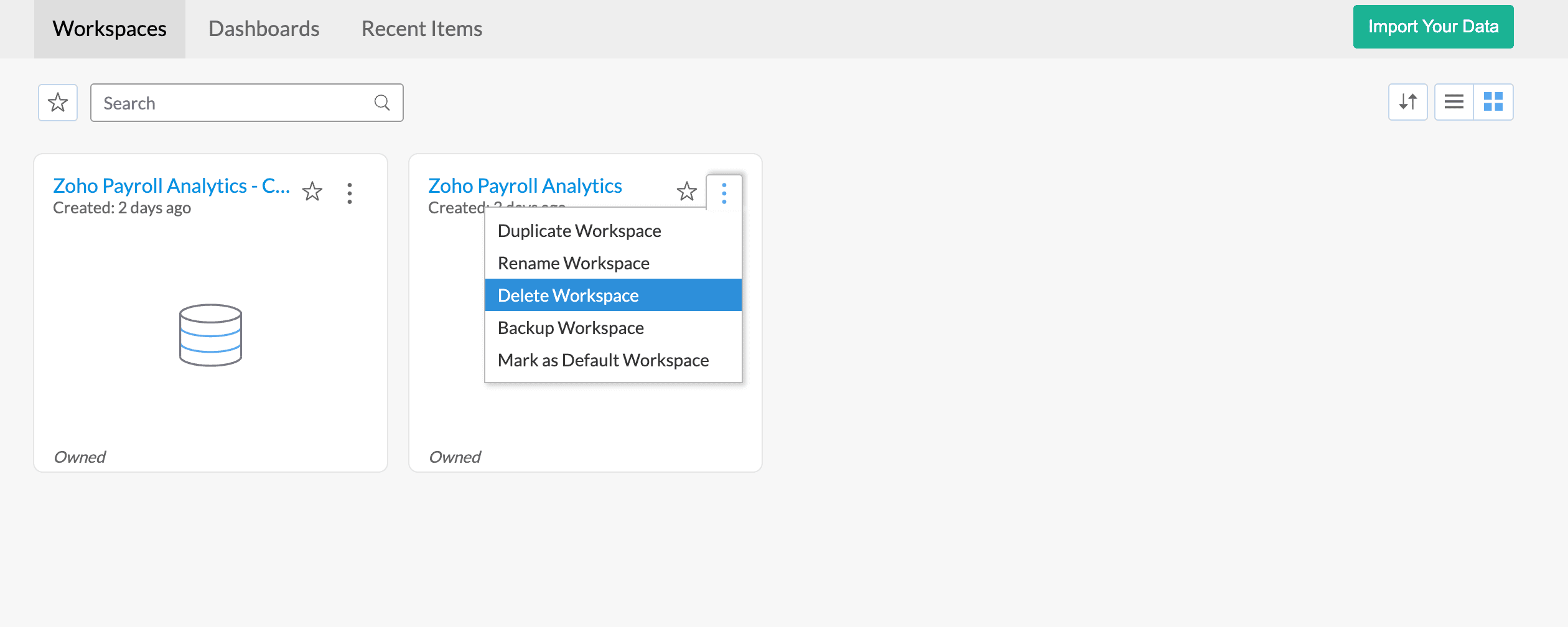Click the database icon on the left workspace card

pyautogui.click(x=210, y=335)
